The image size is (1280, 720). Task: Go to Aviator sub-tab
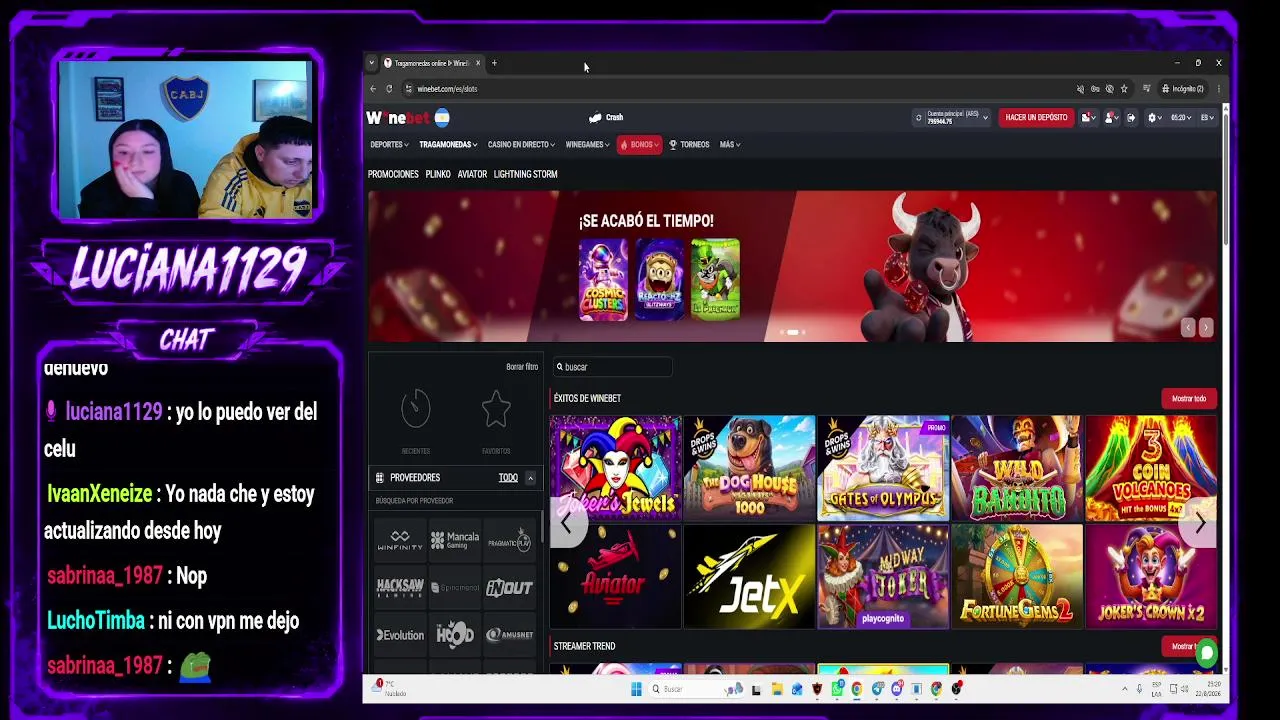click(472, 174)
